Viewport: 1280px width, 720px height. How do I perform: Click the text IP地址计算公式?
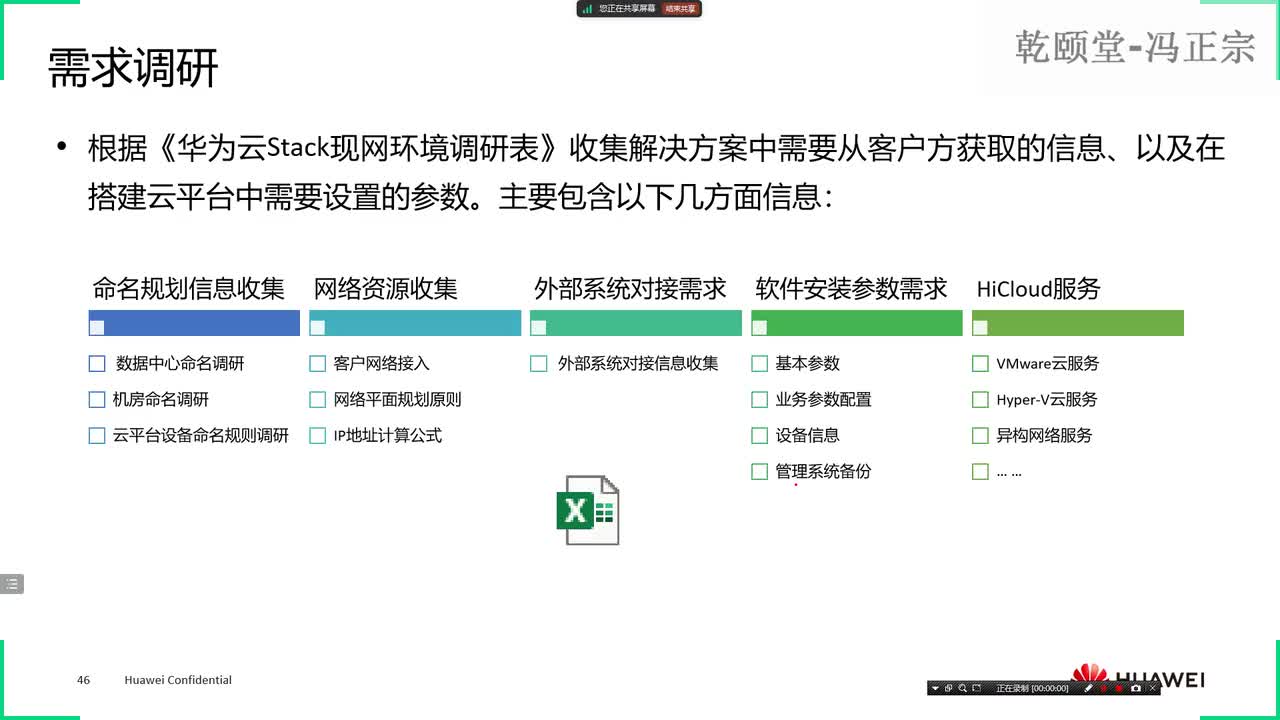pos(388,436)
